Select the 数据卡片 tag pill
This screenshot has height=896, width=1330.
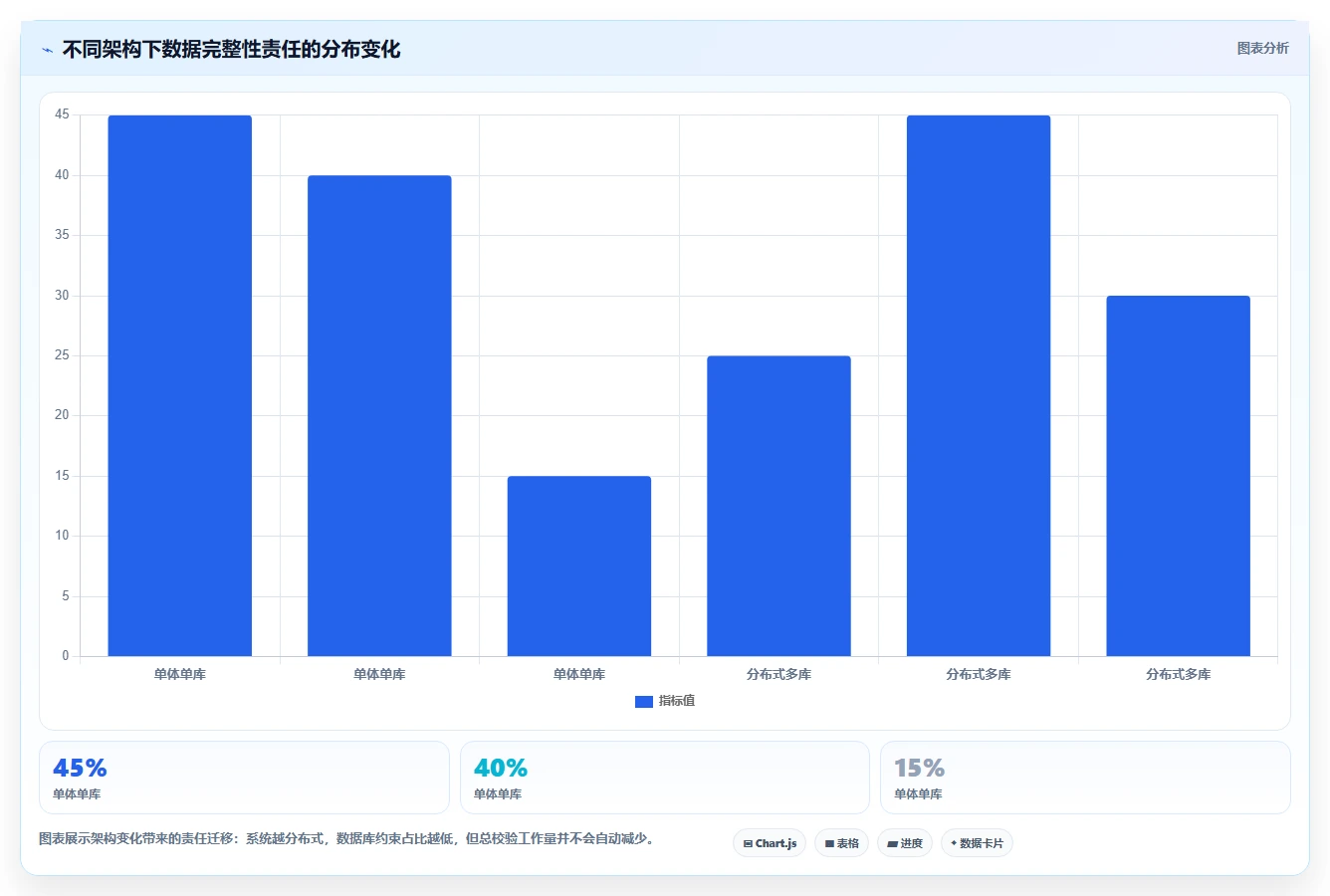pyautogui.click(x=977, y=843)
